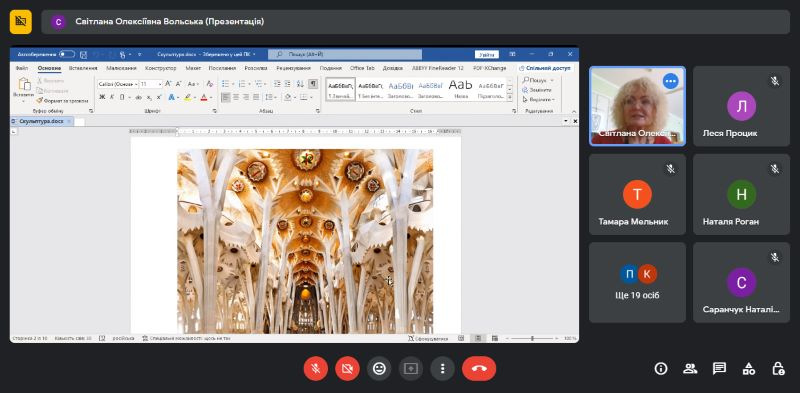Toggle the AutoSave switch in Word

click(67, 54)
